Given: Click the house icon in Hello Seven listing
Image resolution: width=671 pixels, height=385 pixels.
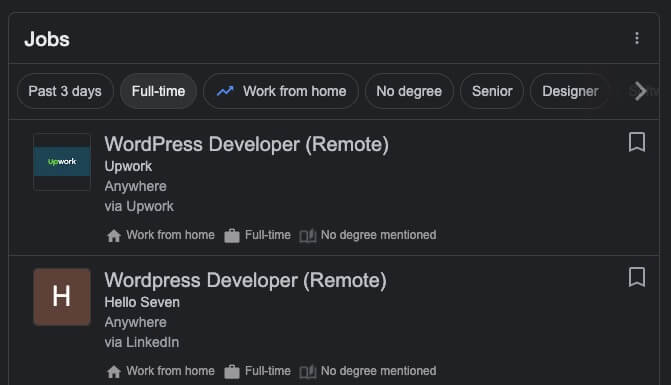Looking at the screenshot, I should click(x=114, y=372).
